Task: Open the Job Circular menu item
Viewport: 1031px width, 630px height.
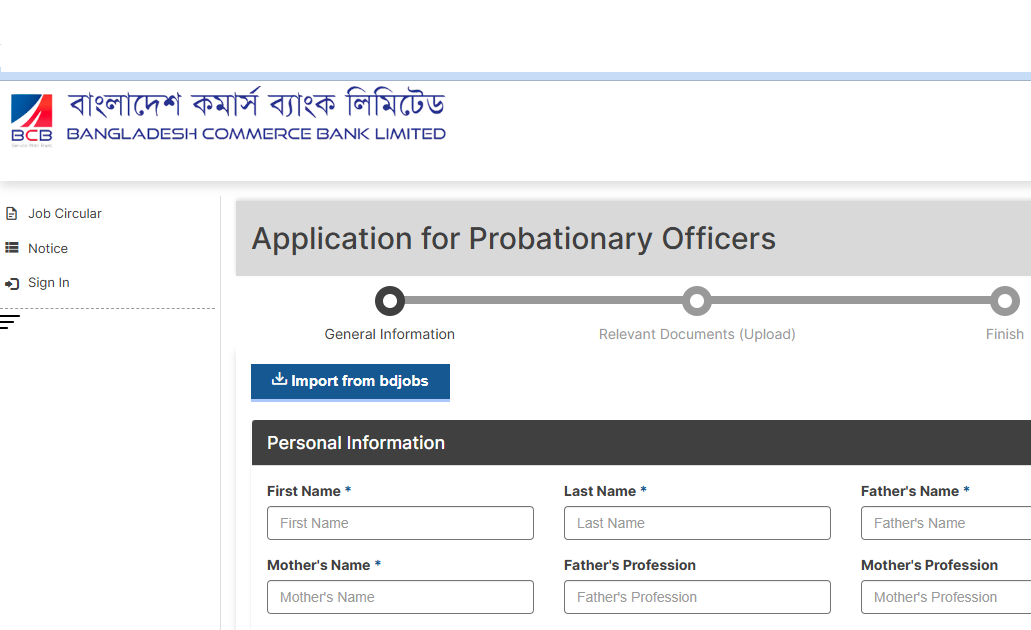Action: tap(64, 214)
